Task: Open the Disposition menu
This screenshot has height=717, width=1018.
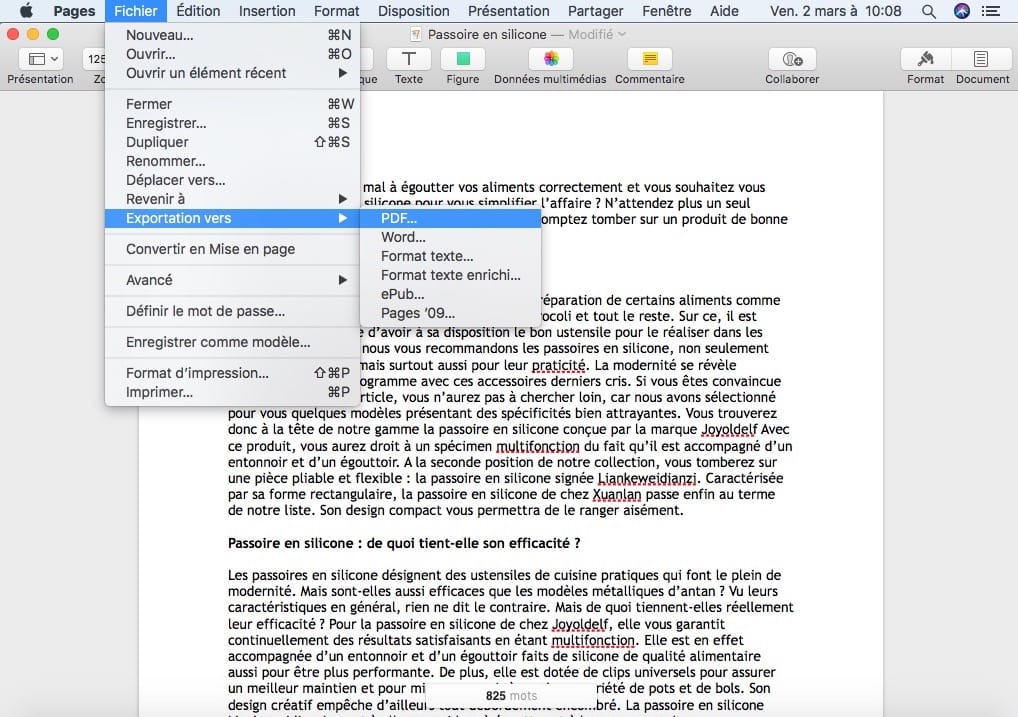Action: tap(414, 11)
